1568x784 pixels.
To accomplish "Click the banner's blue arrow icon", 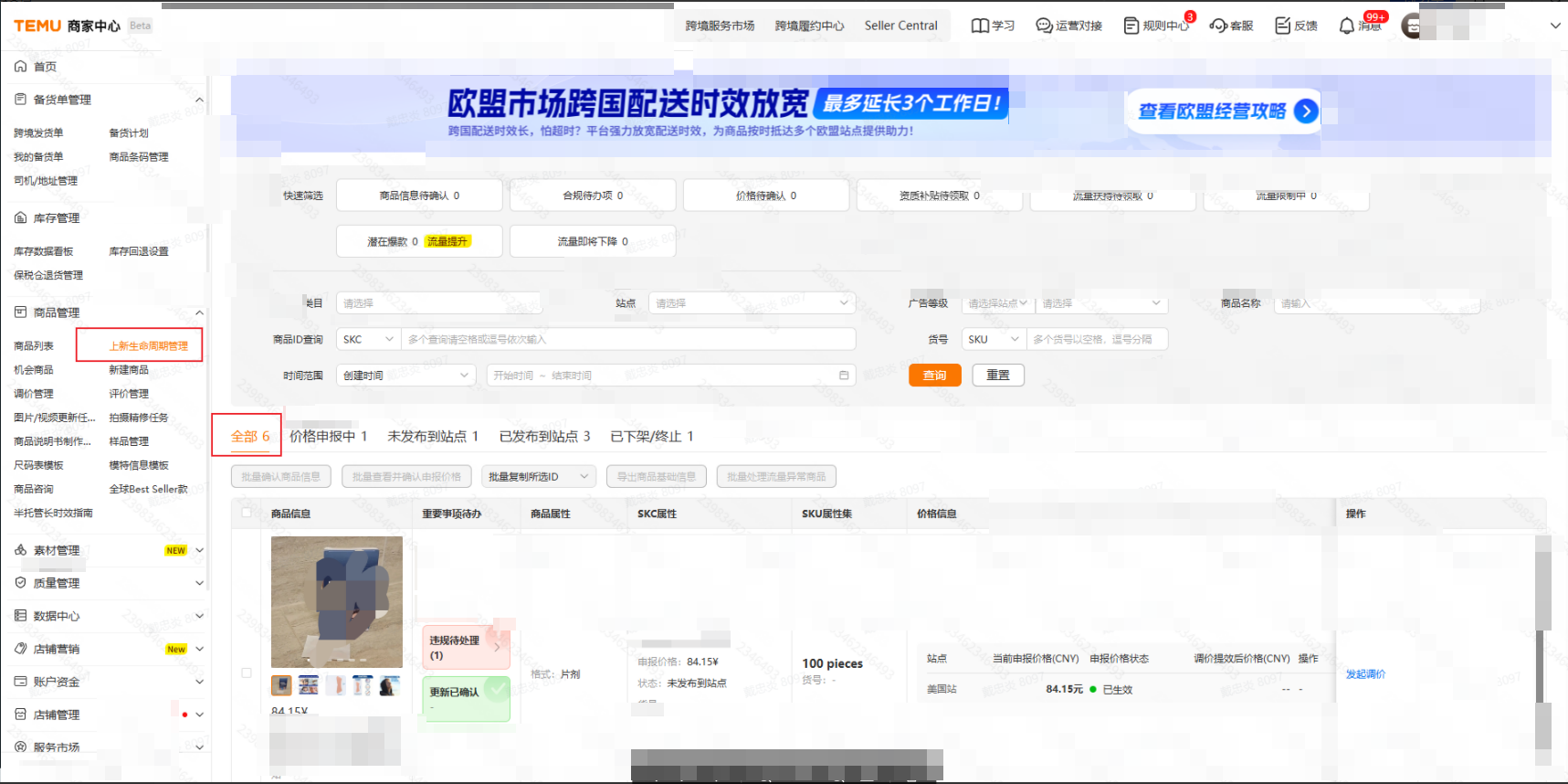I will (x=1306, y=111).
